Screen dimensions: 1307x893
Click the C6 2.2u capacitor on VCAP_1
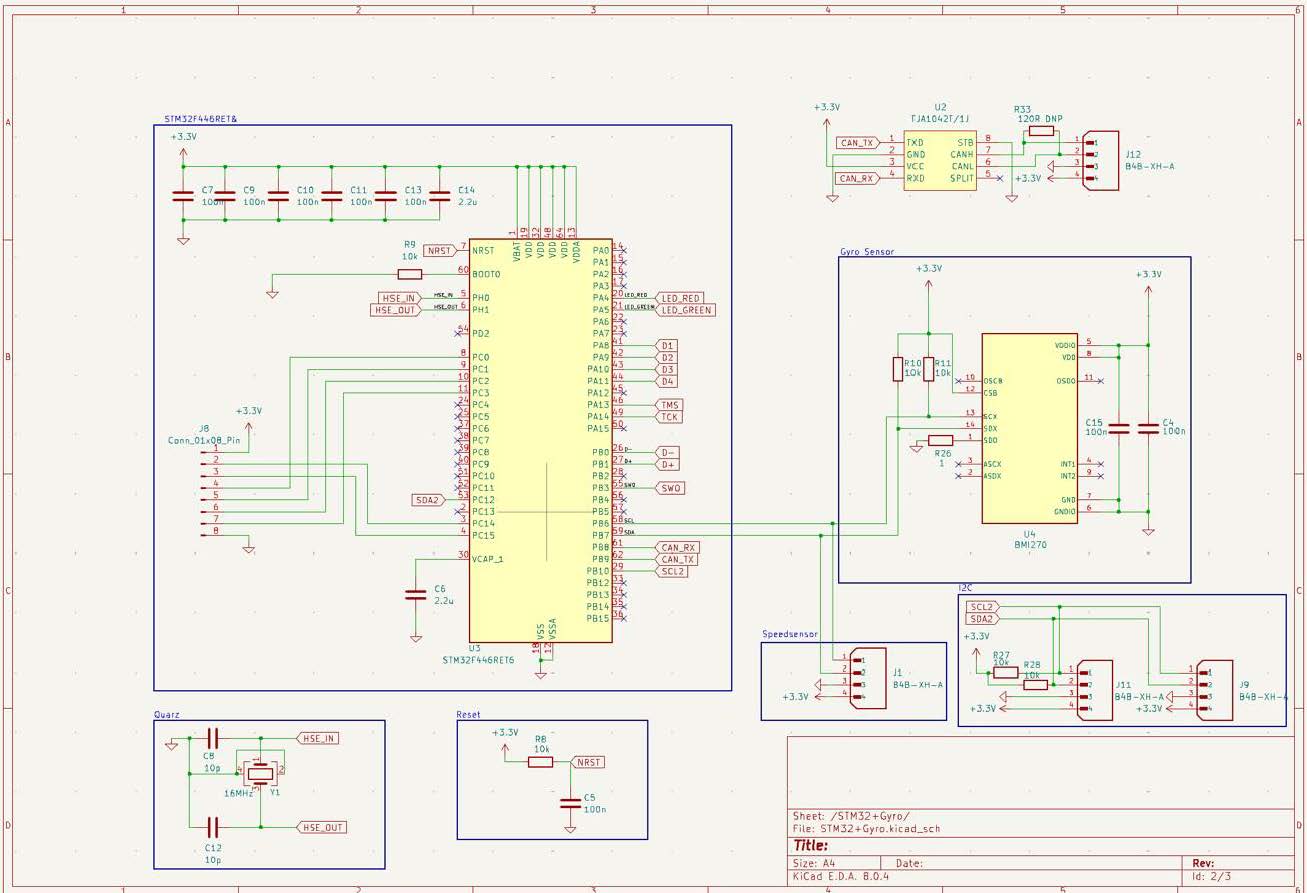click(415, 595)
